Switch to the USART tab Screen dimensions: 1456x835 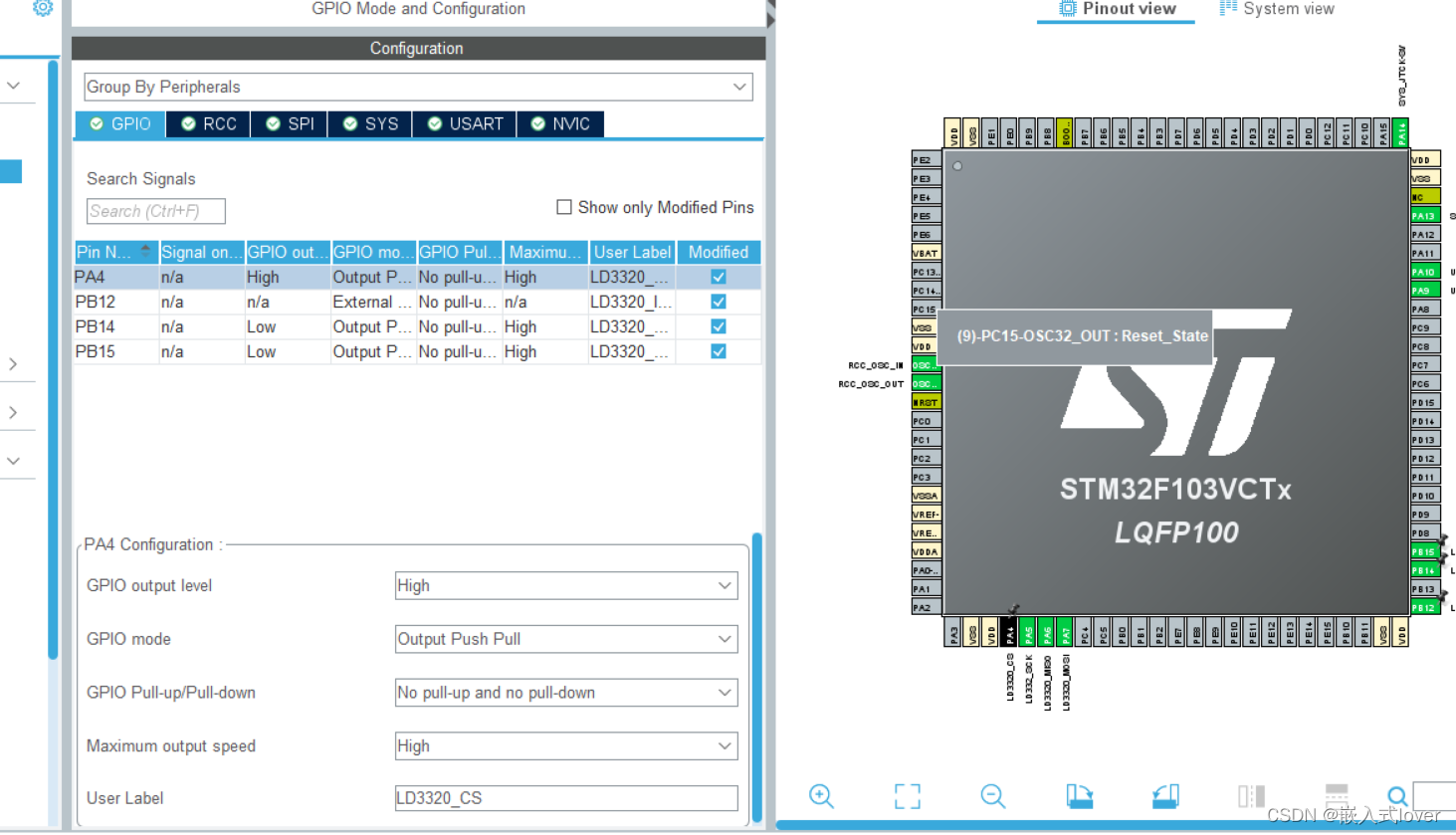point(466,123)
